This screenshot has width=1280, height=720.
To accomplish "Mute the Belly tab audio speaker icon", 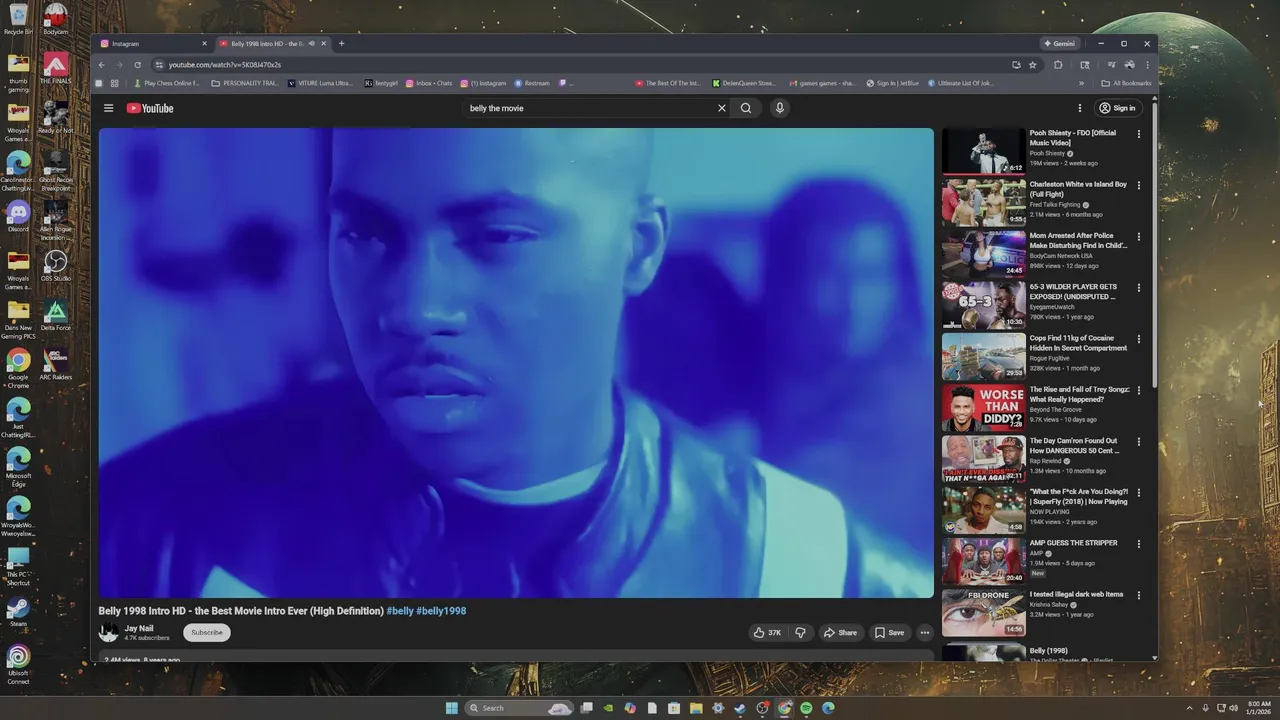I will pos(312,44).
